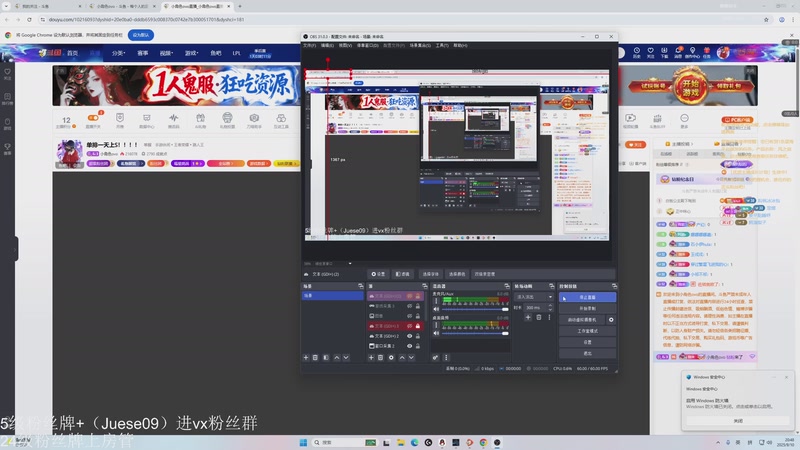Open 消息 messages icon in Douyu header

click(678, 52)
